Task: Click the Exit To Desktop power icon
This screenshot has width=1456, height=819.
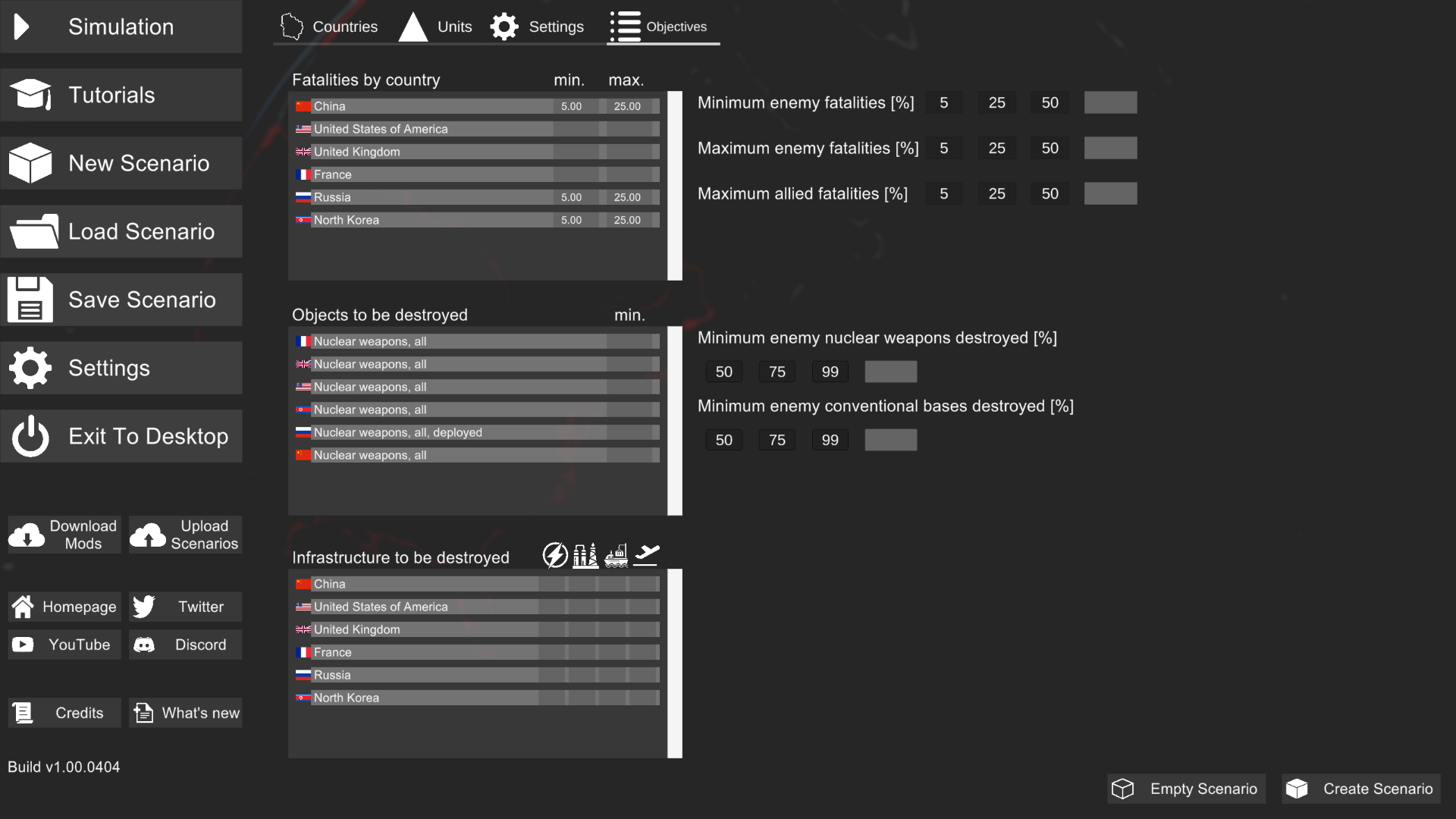Action: [x=30, y=436]
